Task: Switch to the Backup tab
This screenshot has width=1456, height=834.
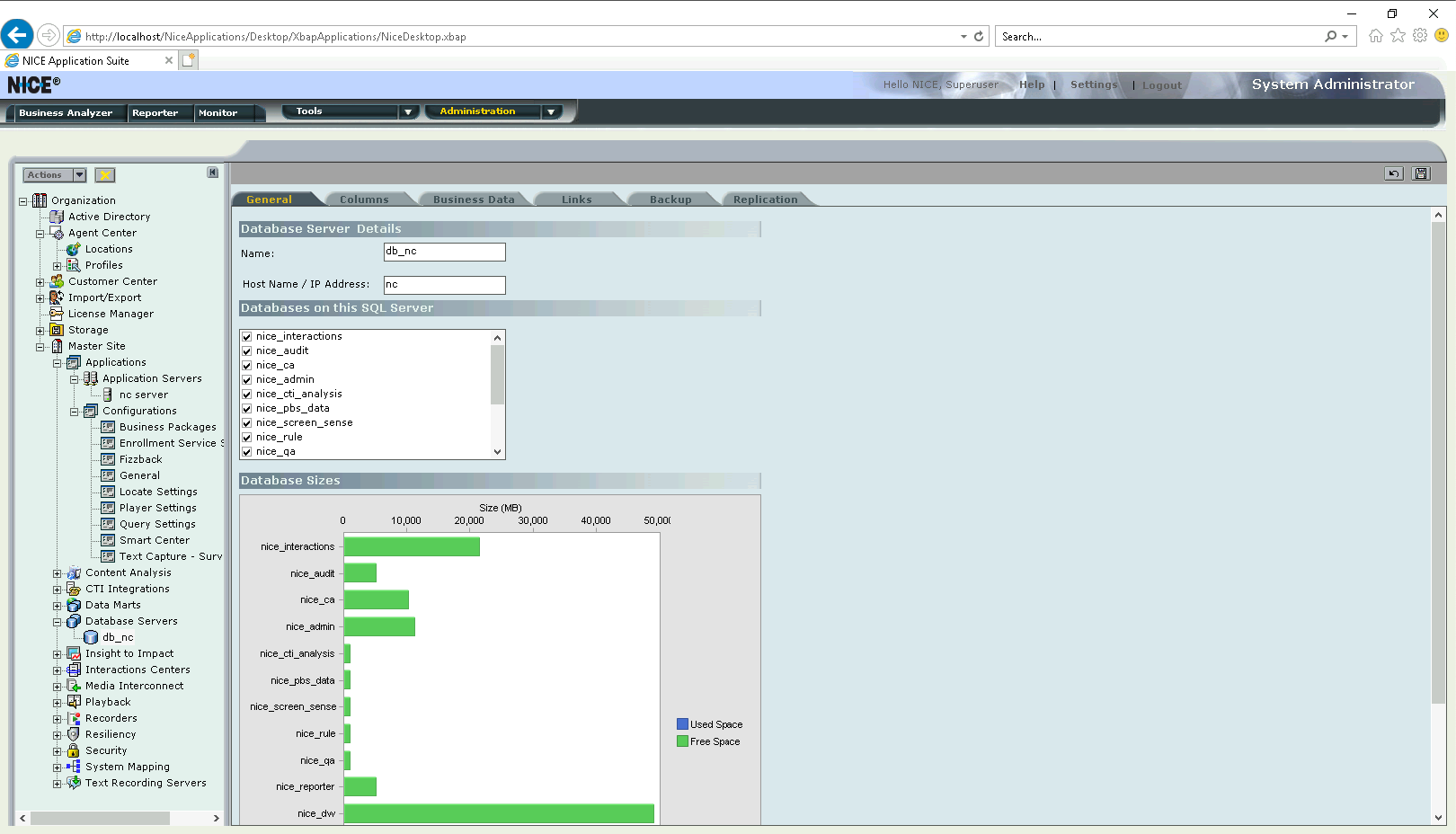Action: coord(670,200)
